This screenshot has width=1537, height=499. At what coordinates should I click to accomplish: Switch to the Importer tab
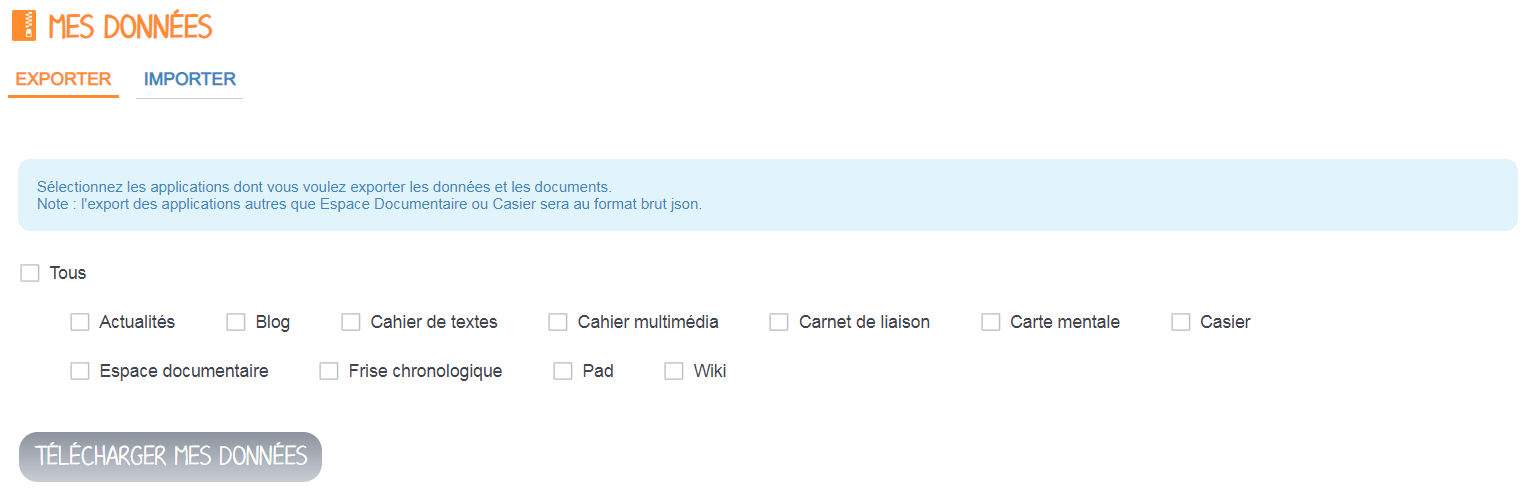click(x=190, y=80)
